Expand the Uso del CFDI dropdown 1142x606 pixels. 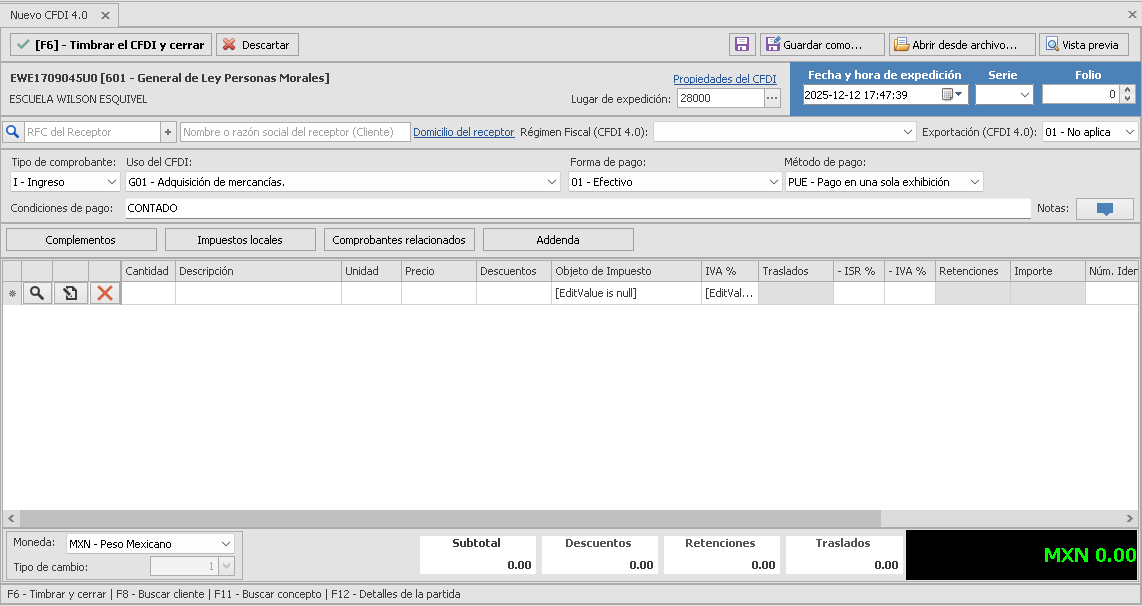pyautogui.click(x=553, y=182)
